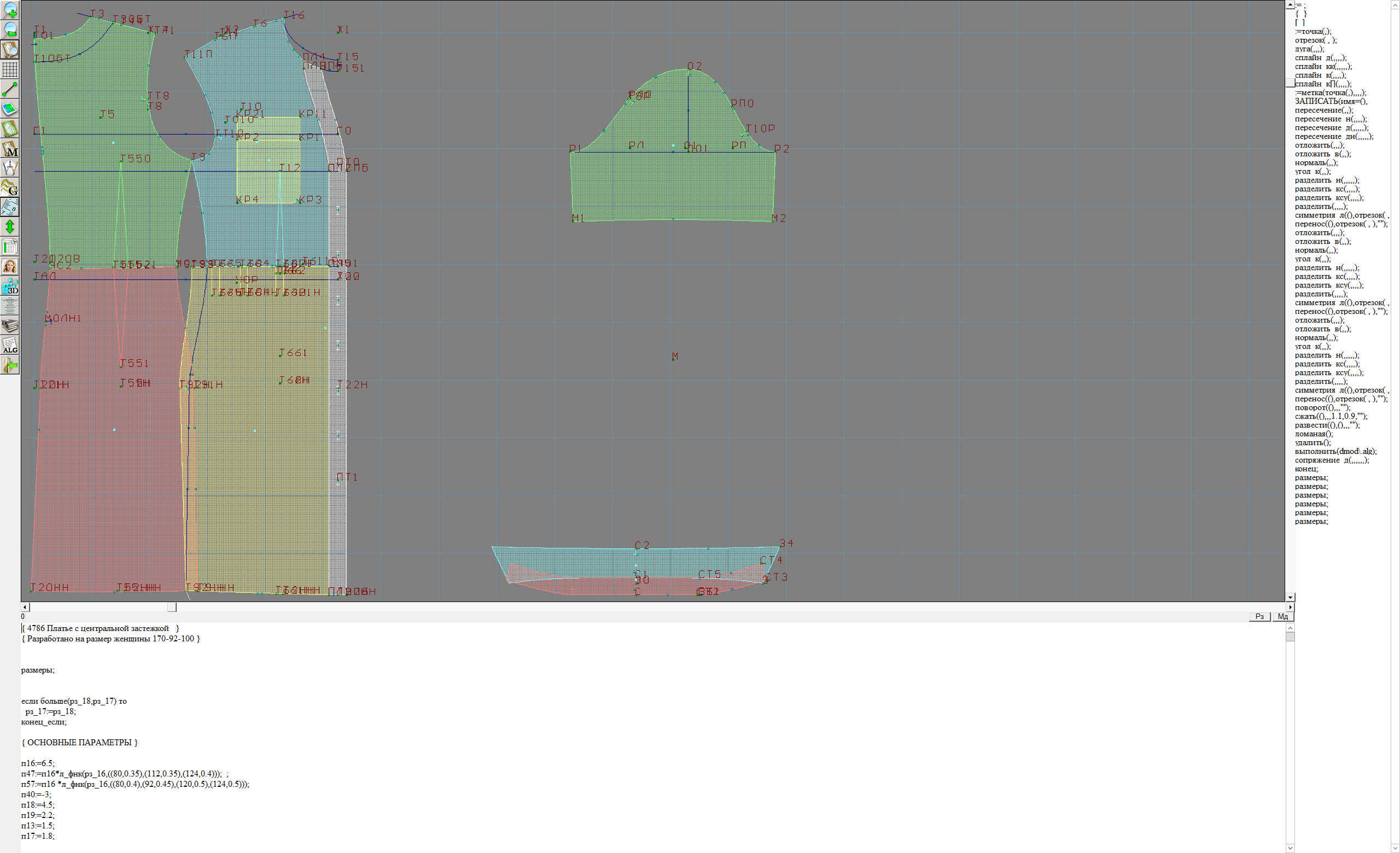The height and width of the screenshot is (853, 1400).
Task: Open the 3D view icon
Action: pyautogui.click(x=10, y=286)
